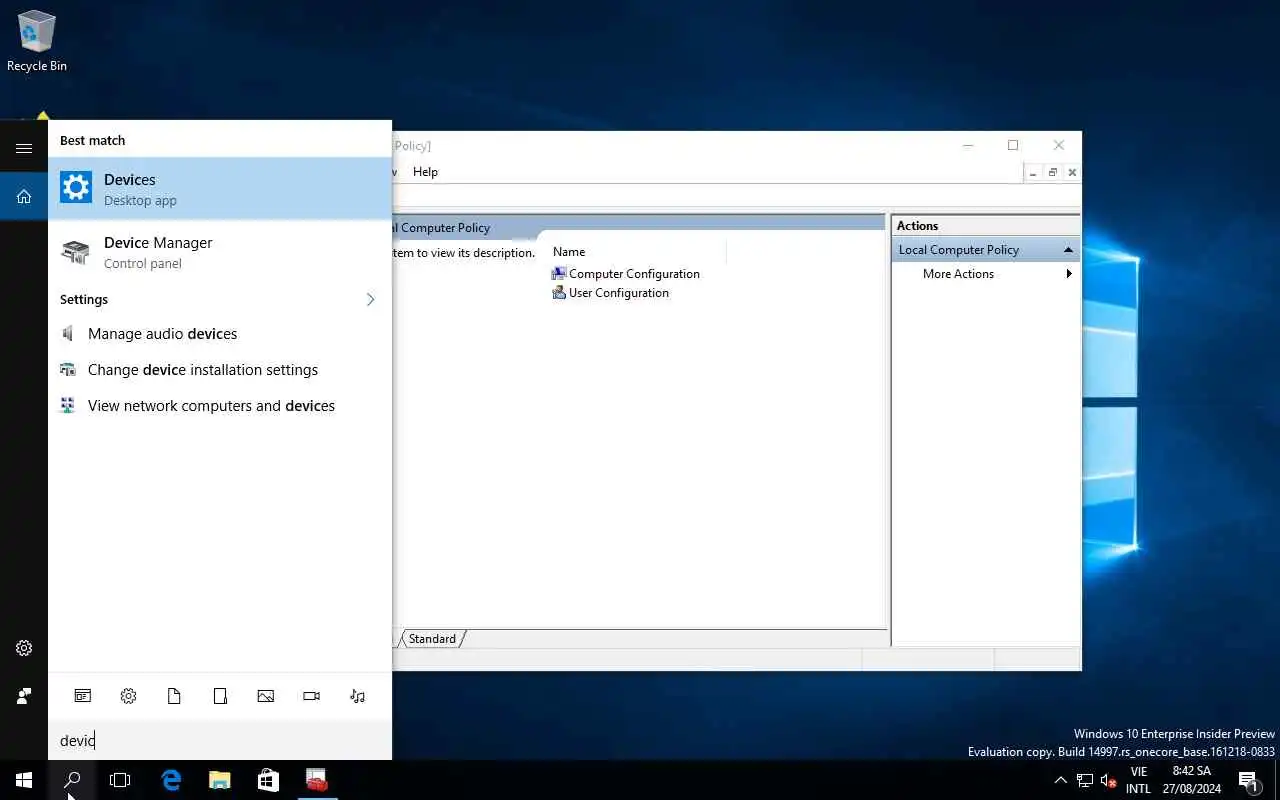Screen dimensions: 1280x800
Task: Click the taskbar Search magnifier icon
Action: click(x=72, y=780)
